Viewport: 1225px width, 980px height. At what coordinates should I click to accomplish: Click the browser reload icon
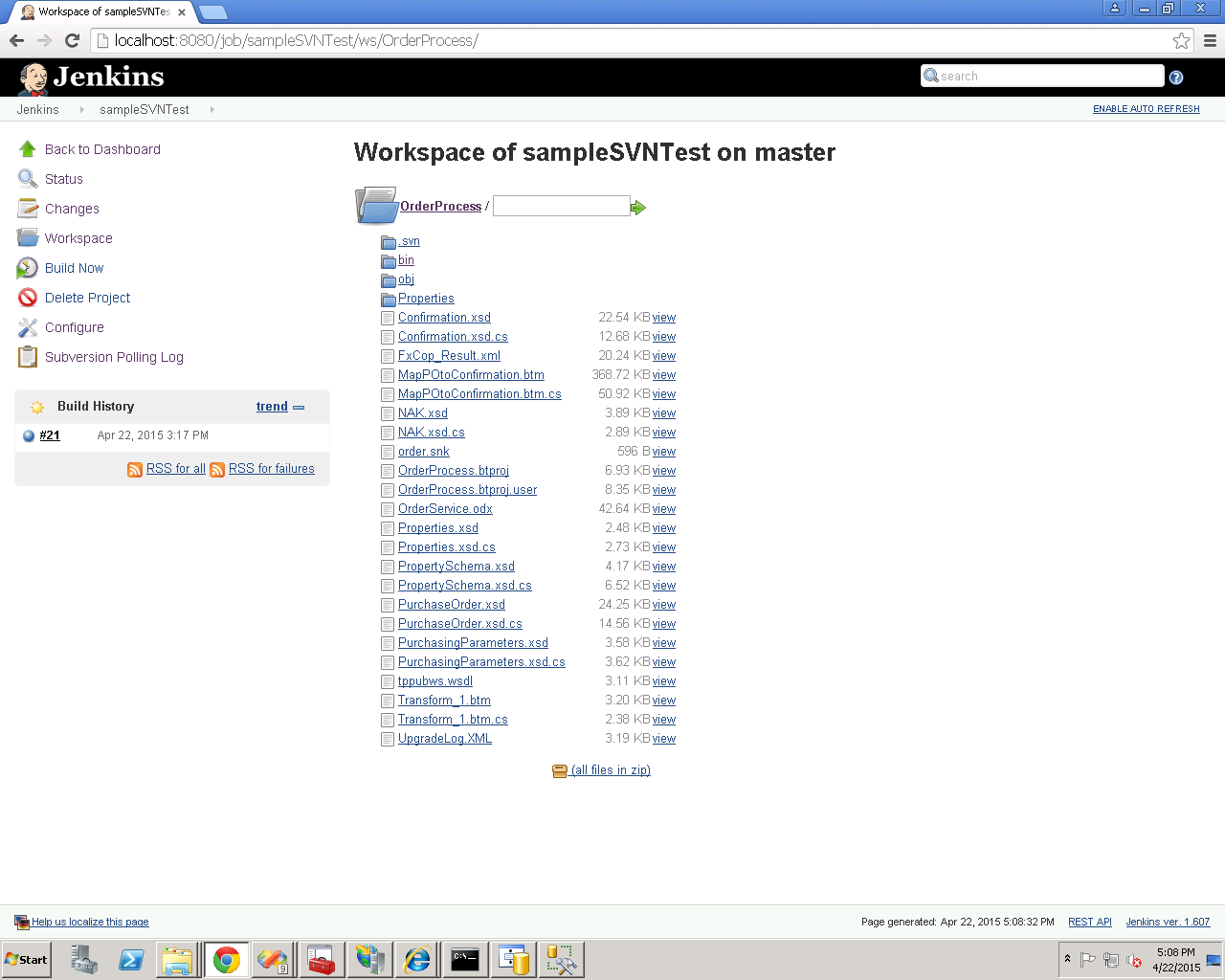[72, 40]
